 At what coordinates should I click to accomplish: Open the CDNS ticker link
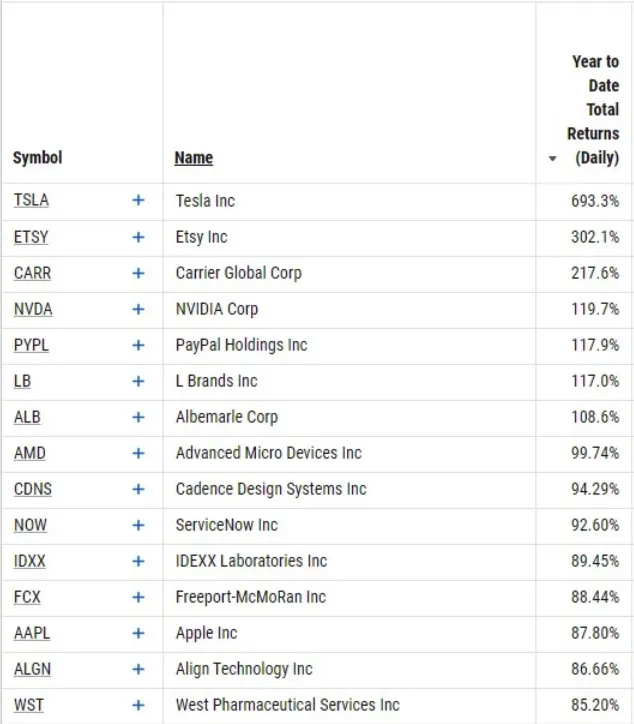(33, 489)
